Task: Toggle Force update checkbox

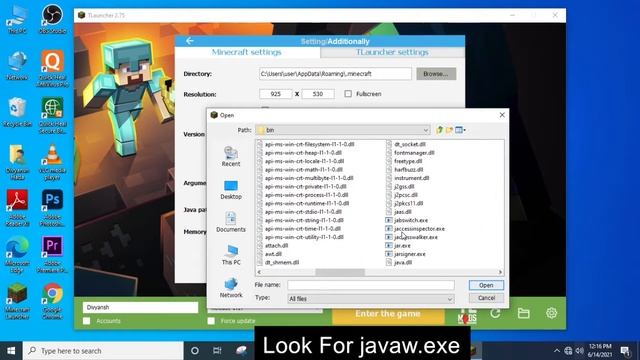Action: 211,321
